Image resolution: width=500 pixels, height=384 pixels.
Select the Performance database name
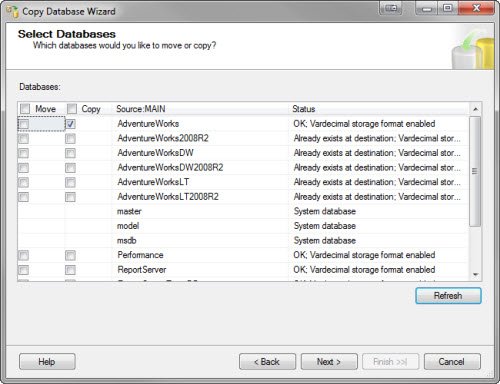tap(140, 255)
